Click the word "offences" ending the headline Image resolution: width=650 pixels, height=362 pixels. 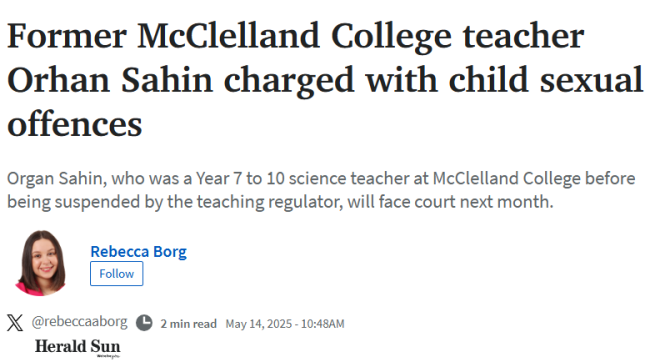coord(75,125)
